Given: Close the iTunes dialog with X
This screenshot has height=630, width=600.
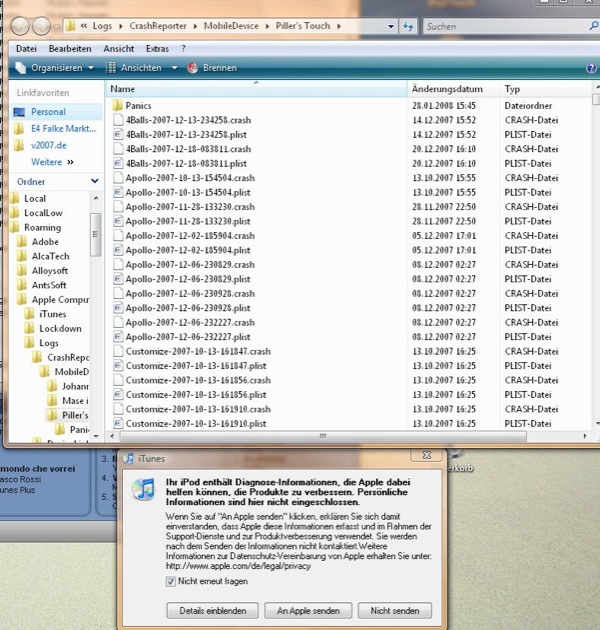Looking at the screenshot, I should (x=426, y=455).
